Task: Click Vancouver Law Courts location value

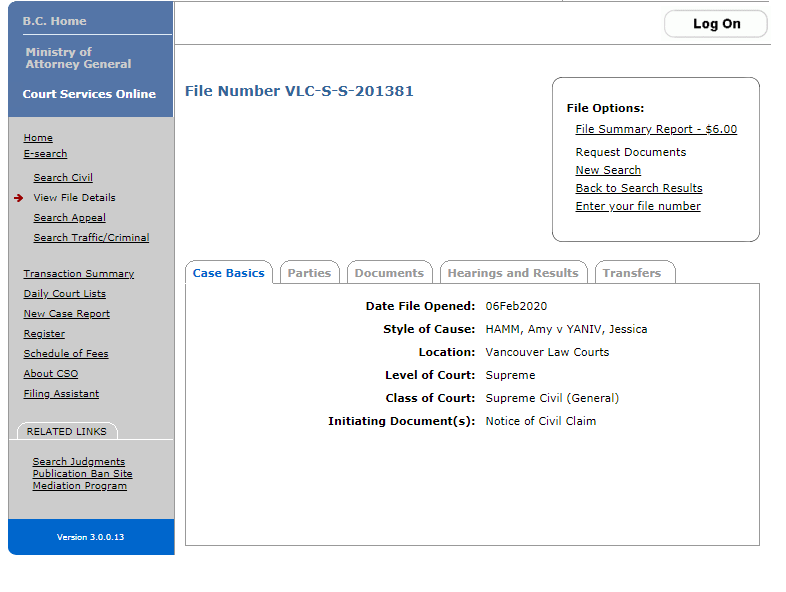Action: 547,352
